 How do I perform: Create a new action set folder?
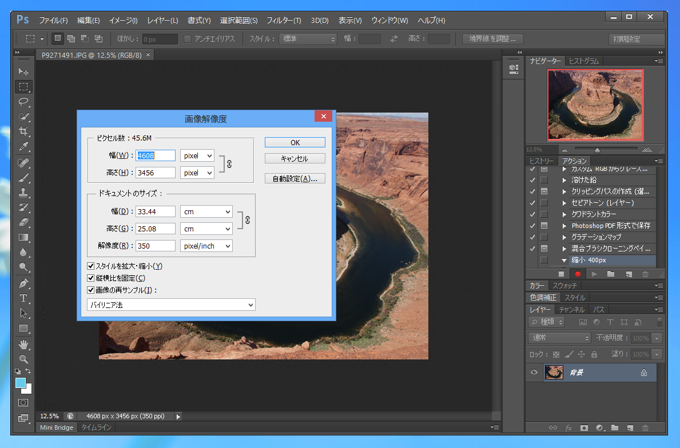pyautogui.click(x=611, y=274)
